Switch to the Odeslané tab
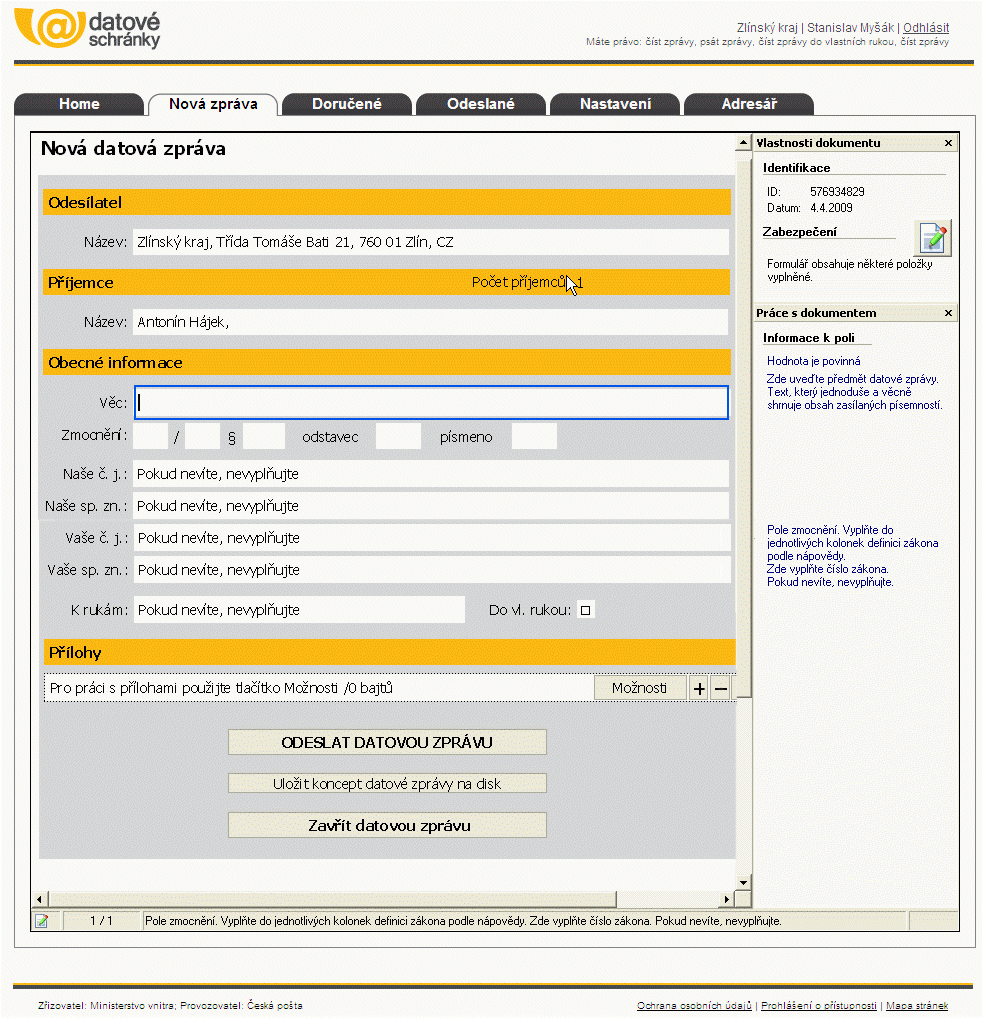This screenshot has width=983, height=1025. 481,104
